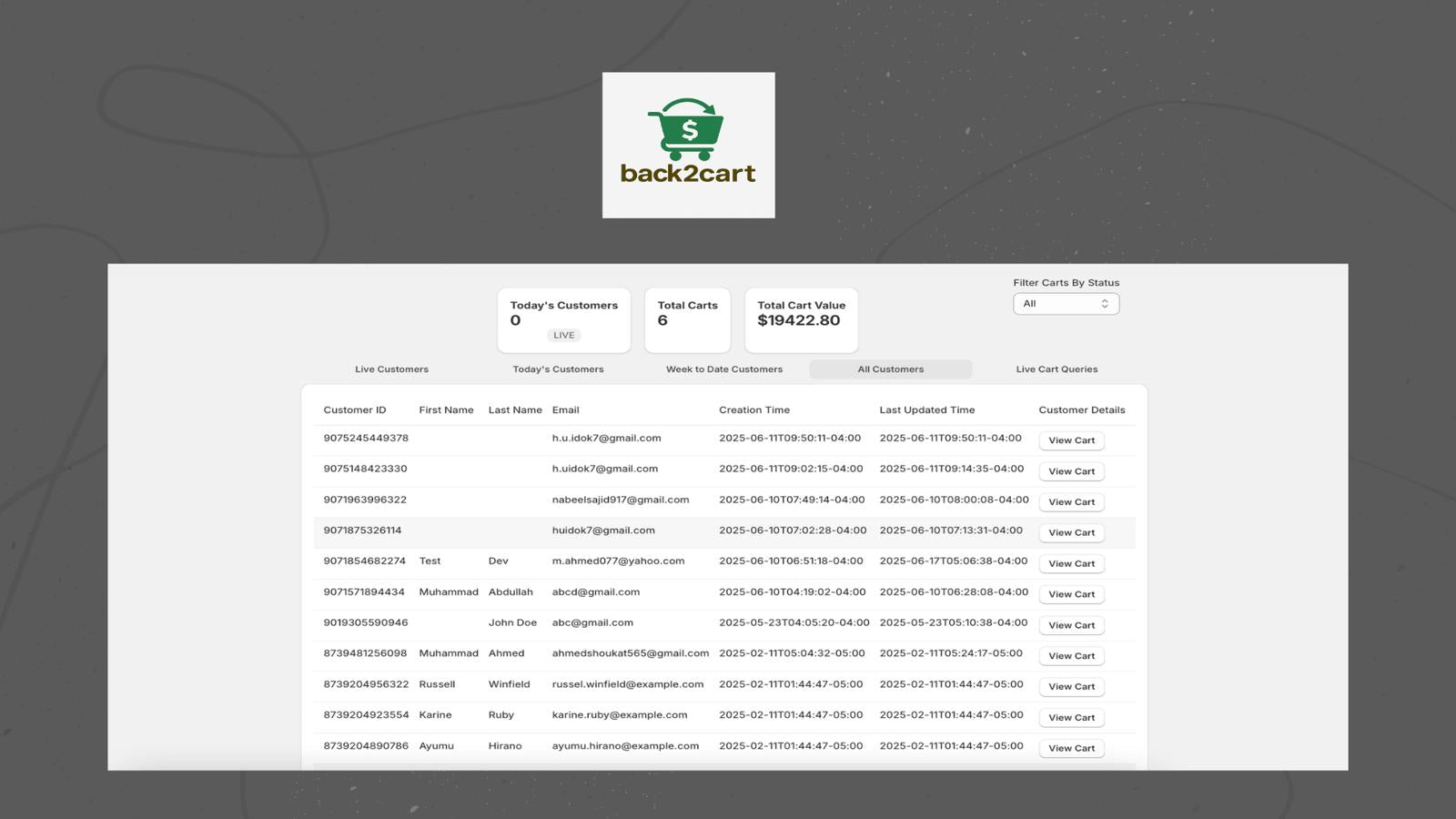Click the email russel.winfield@example.com

[628, 684]
